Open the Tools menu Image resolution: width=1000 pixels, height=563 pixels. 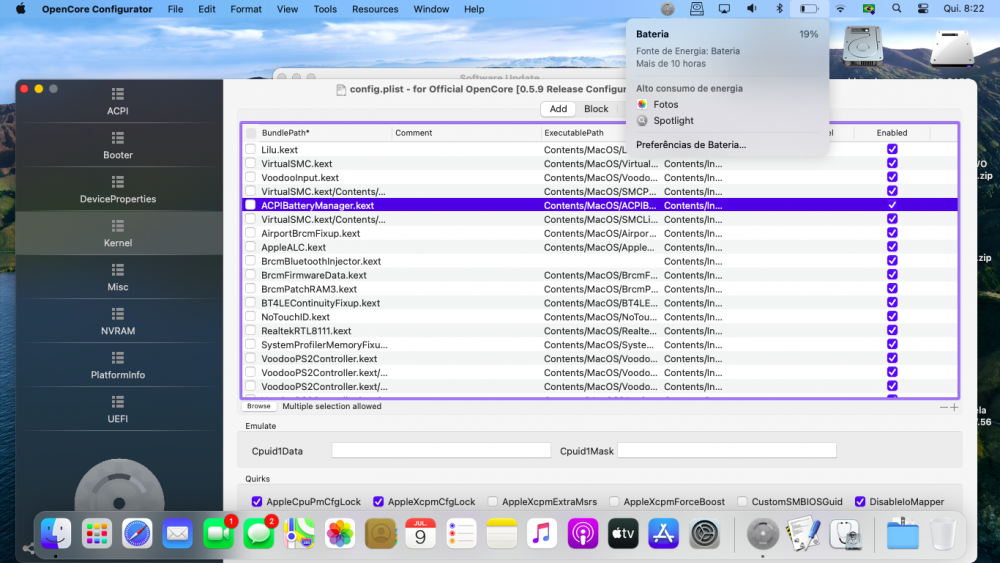click(x=325, y=9)
